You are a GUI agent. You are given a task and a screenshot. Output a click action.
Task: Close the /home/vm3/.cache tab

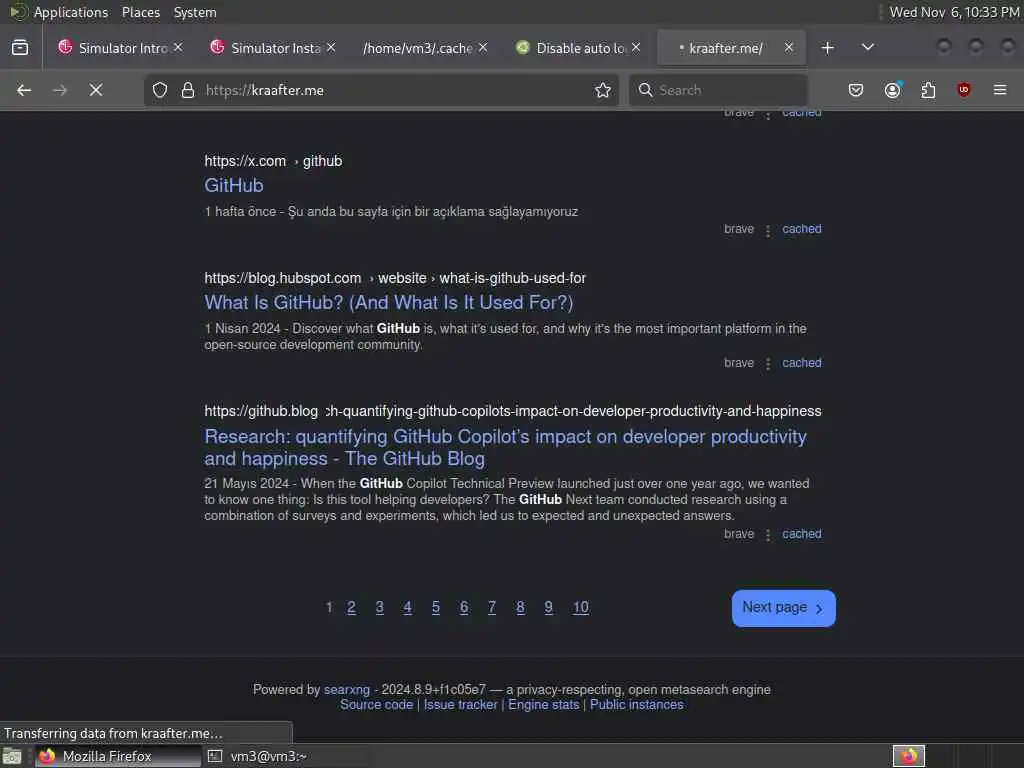(x=483, y=48)
